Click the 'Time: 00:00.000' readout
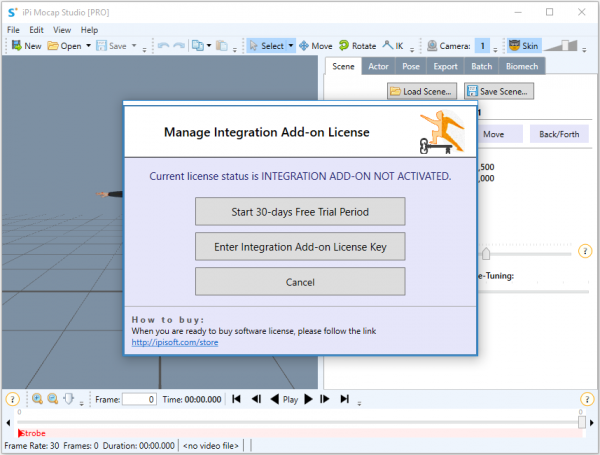600x455 pixels. [x=192, y=400]
